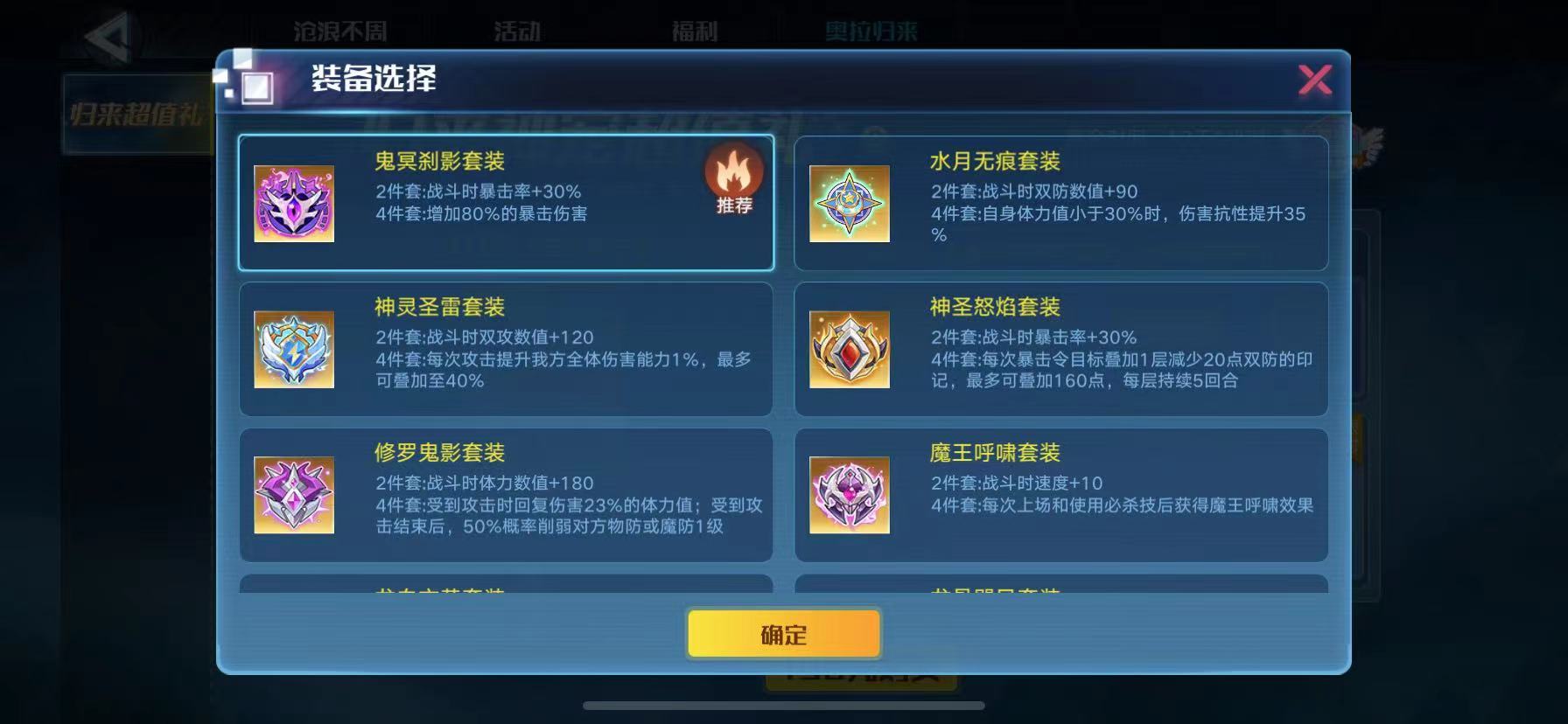Open the 活动 tab
Image resolution: width=1568 pixels, height=724 pixels.
517,31
